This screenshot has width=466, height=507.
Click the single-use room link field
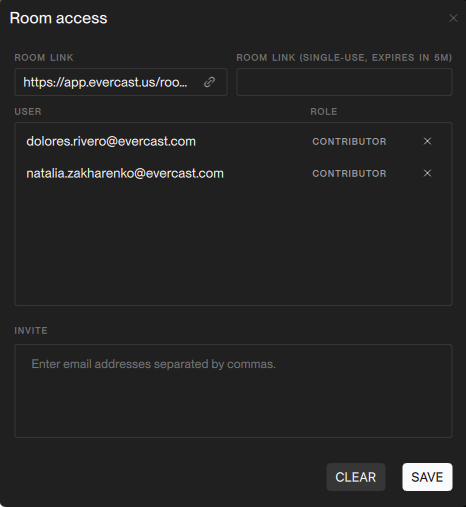point(344,82)
